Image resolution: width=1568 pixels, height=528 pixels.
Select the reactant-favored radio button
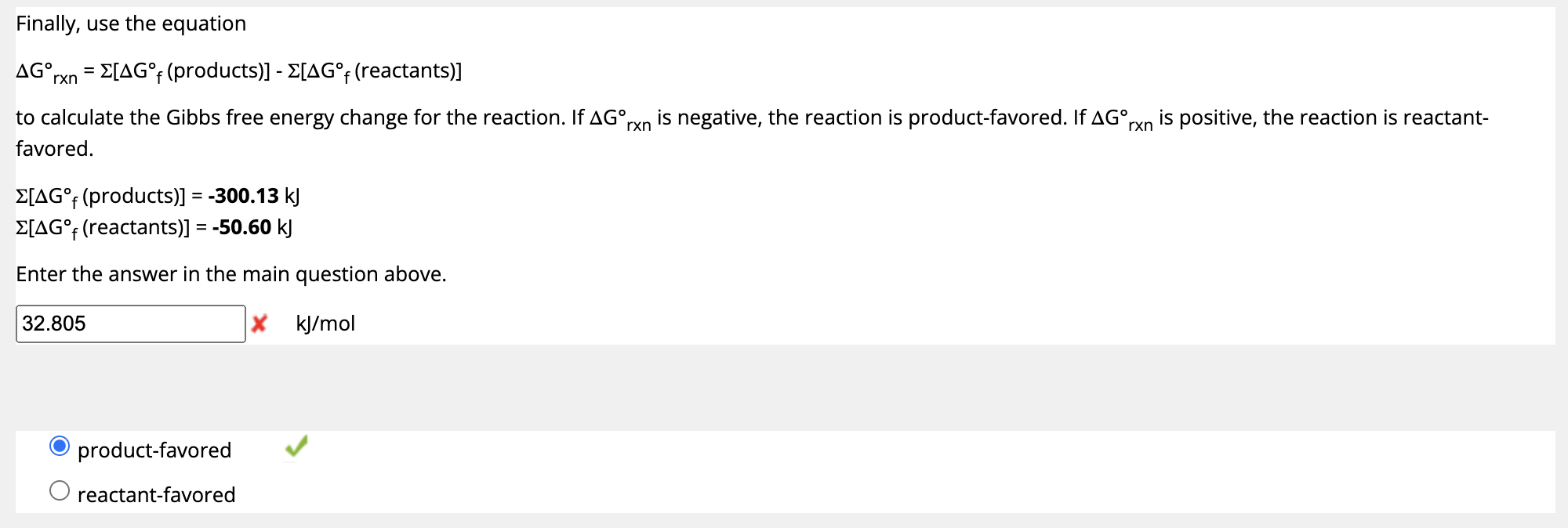point(58,491)
